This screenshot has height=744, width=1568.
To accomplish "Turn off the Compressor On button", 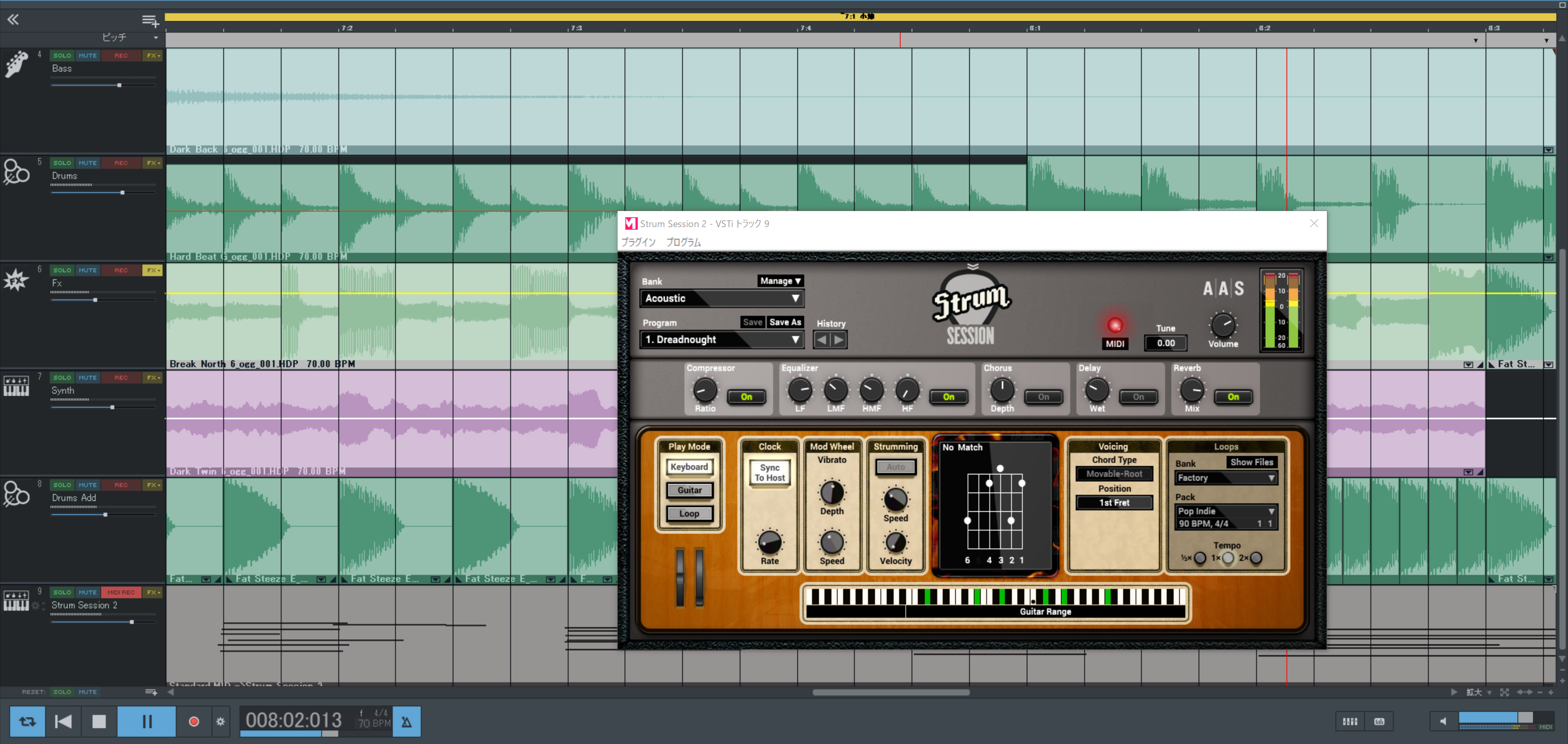I will [746, 397].
